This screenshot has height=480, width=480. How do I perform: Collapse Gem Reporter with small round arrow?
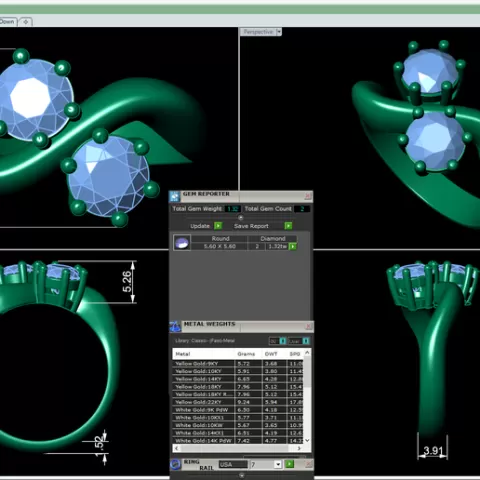coord(241,218)
